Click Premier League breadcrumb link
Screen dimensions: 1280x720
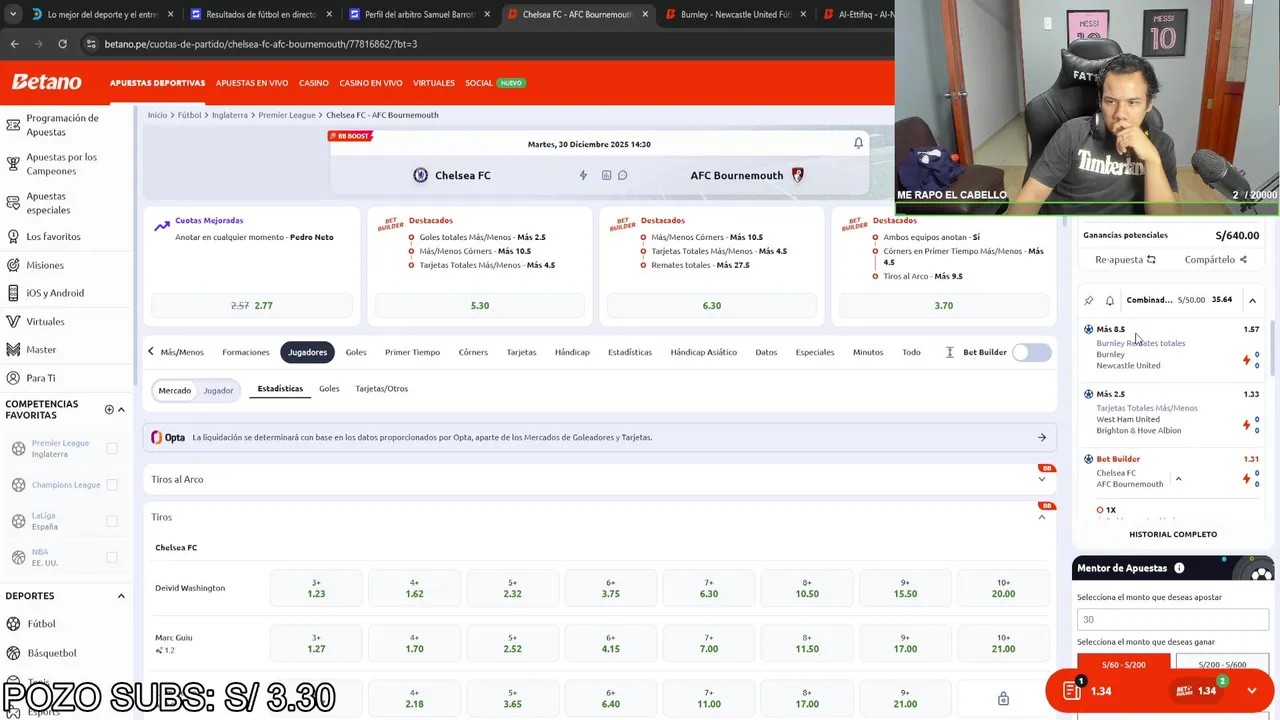[287, 115]
